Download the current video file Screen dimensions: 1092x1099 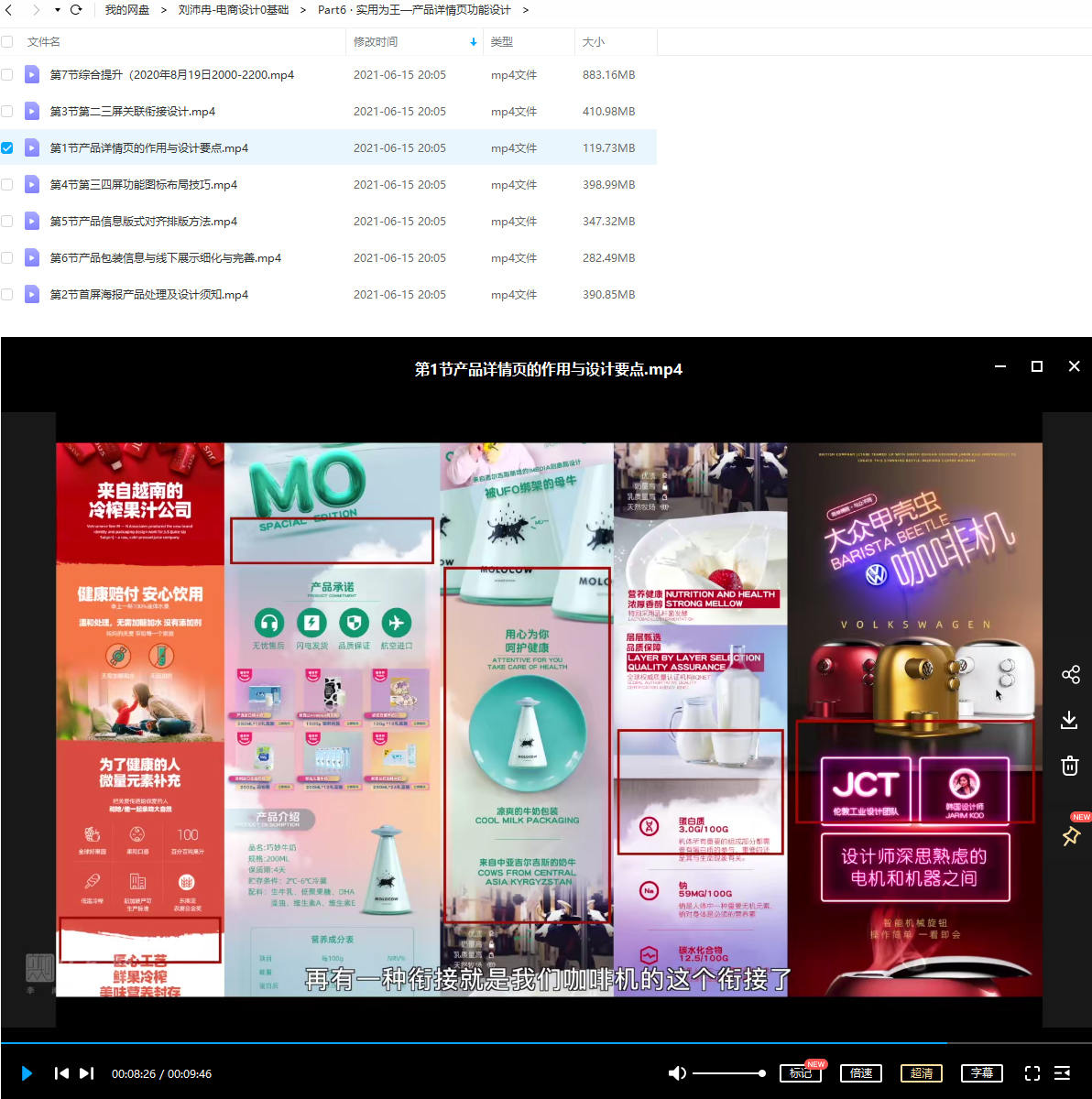(1069, 720)
